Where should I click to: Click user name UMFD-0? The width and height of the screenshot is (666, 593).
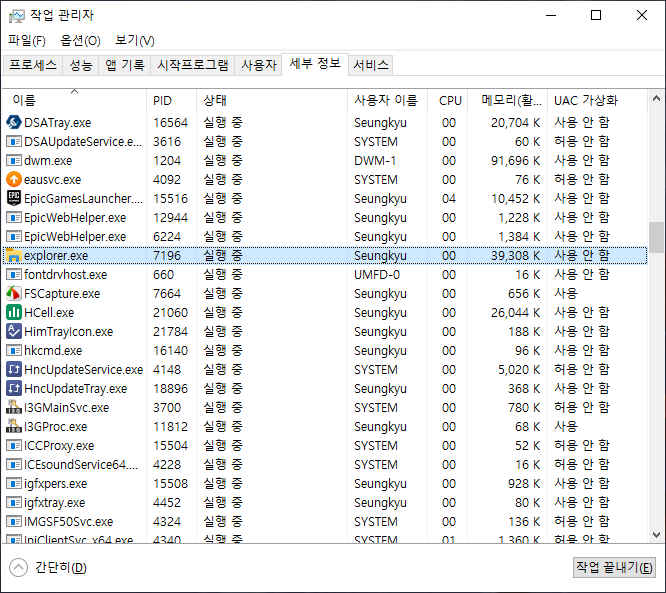click(377, 275)
